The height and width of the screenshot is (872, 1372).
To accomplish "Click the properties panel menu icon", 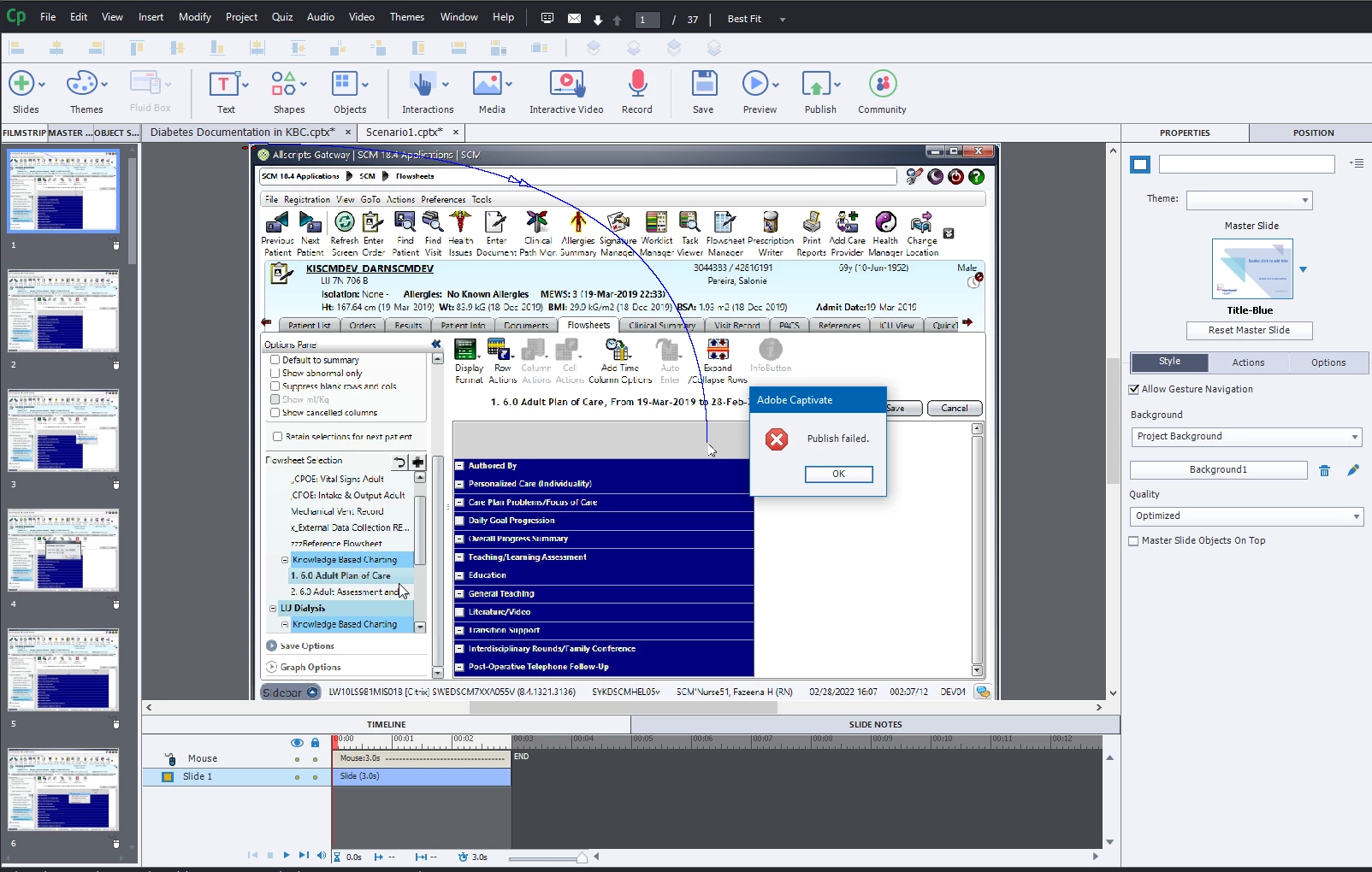I will click(x=1357, y=163).
